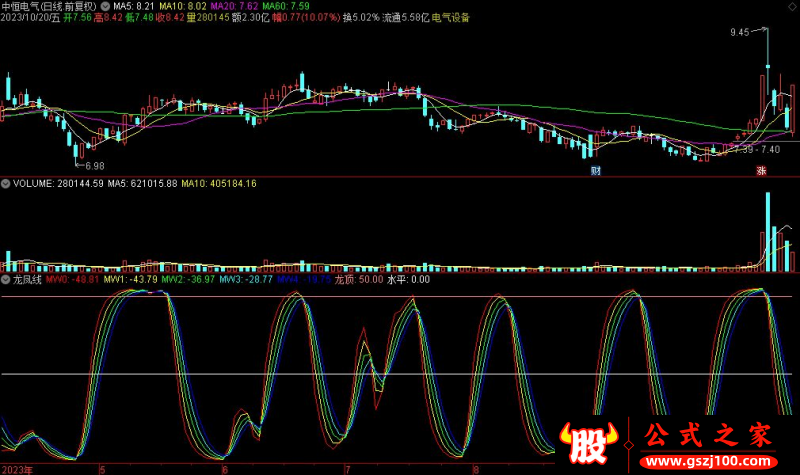Click the month 5 marker on time axis
Viewport: 800px width, 475px height.
click(103, 470)
